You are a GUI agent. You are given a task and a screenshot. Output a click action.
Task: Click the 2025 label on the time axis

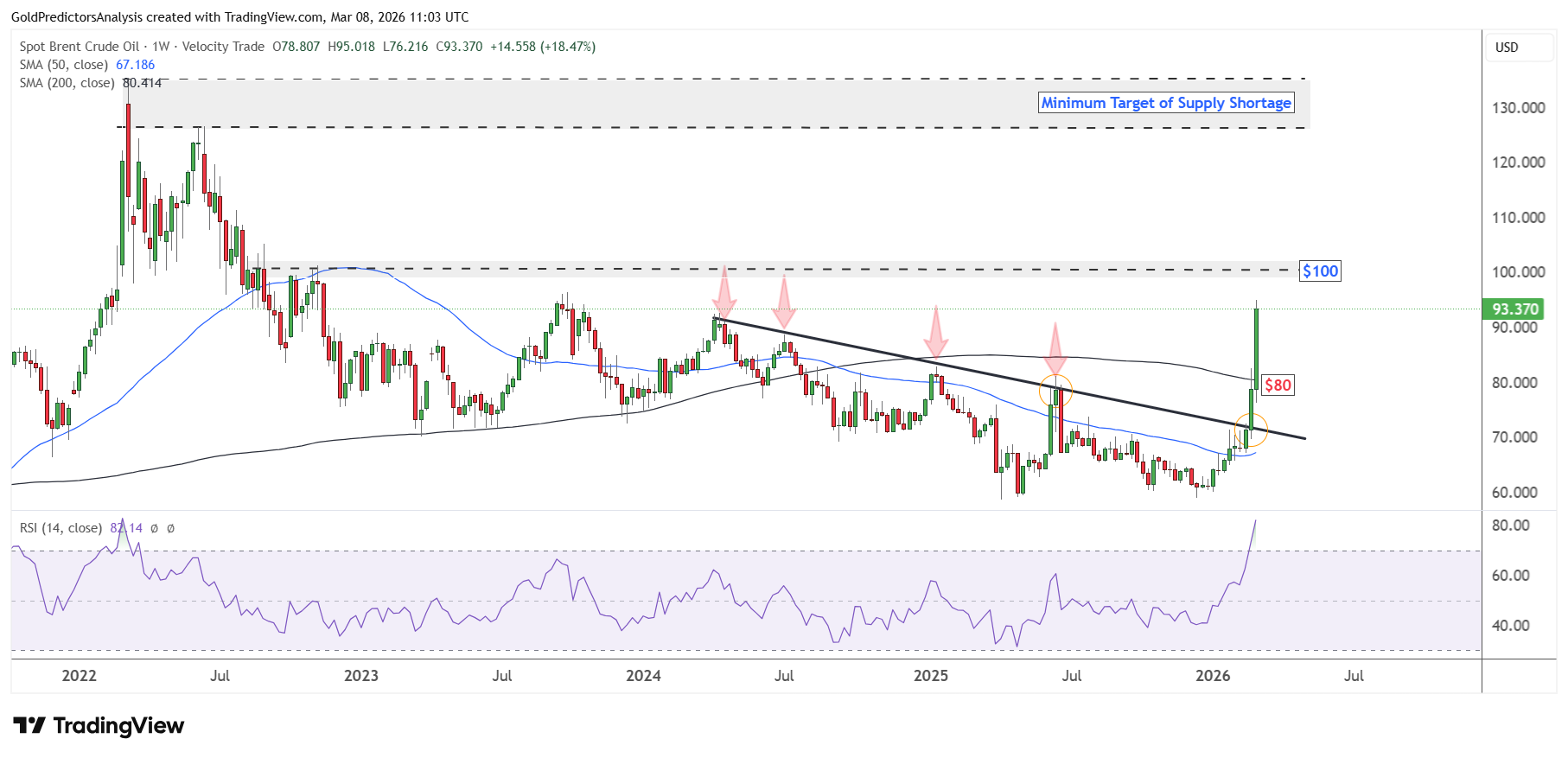[x=931, y=676]
